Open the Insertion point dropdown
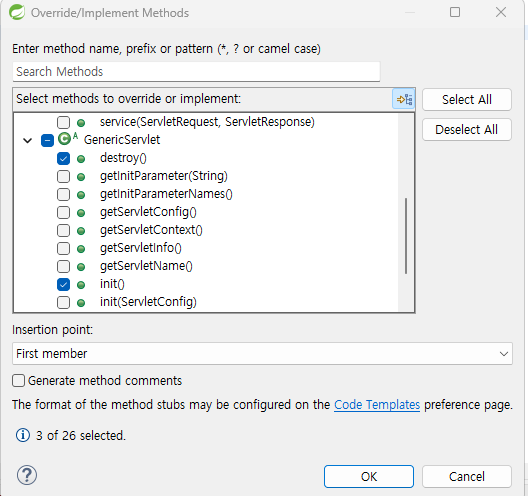 (262, 354)
